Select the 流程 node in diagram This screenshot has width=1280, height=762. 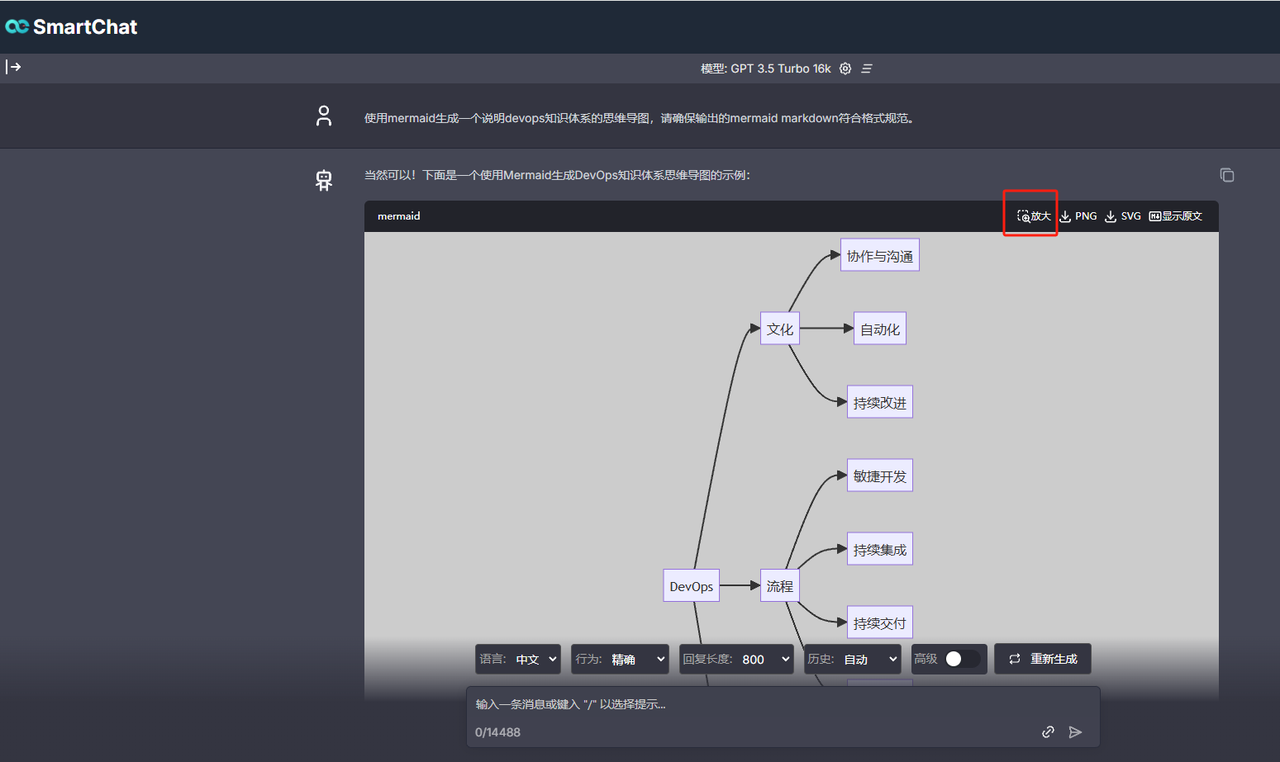pos(779,586)
